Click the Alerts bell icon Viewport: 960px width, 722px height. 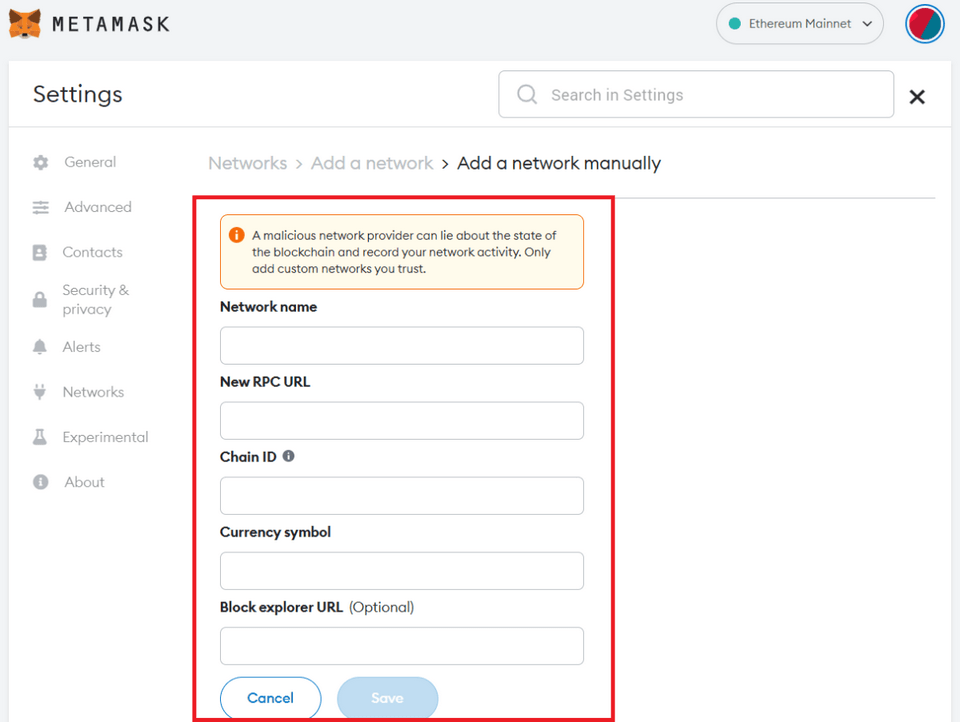[x=40, y=347]
